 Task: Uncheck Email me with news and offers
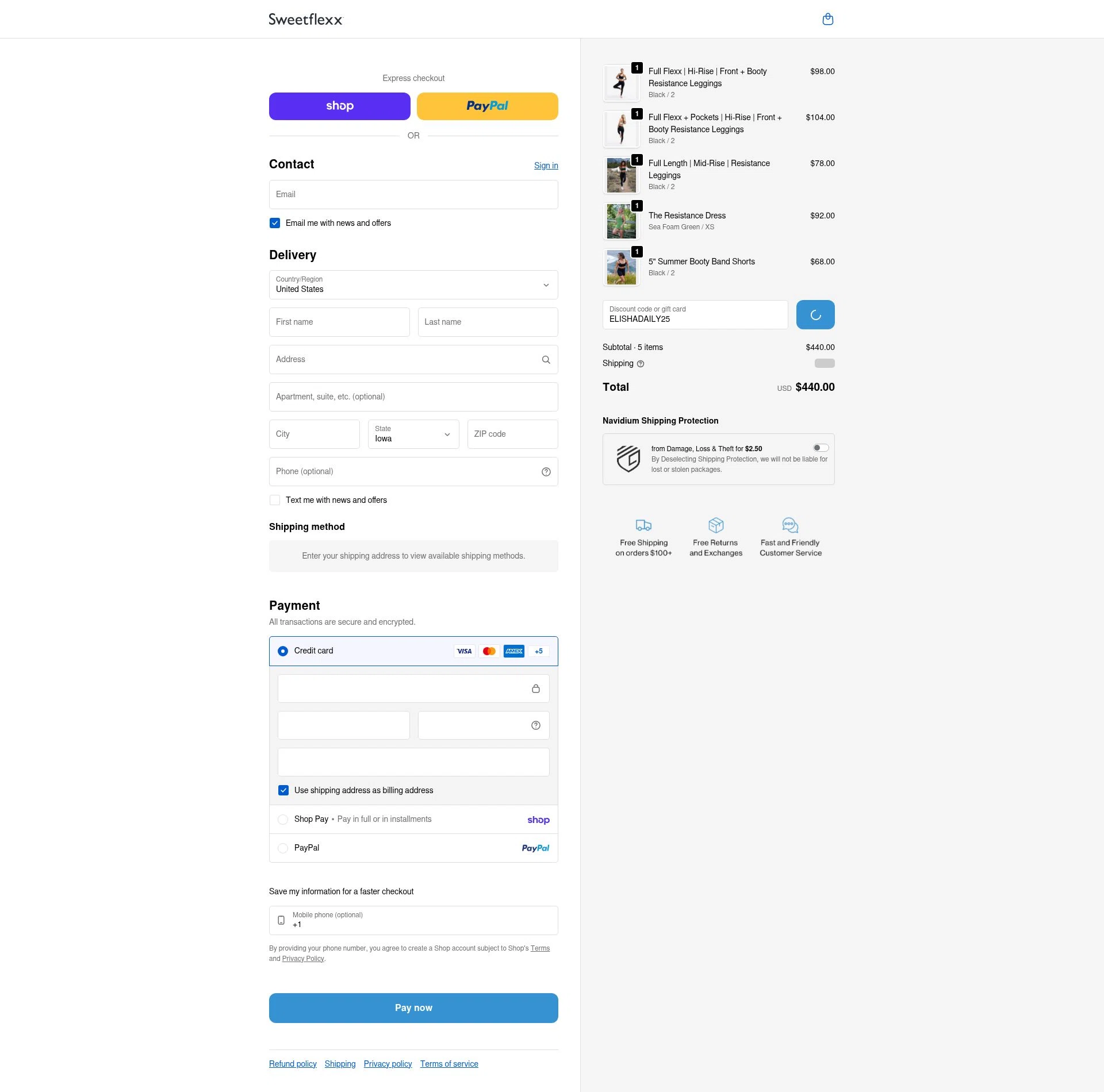pos(275,223)
